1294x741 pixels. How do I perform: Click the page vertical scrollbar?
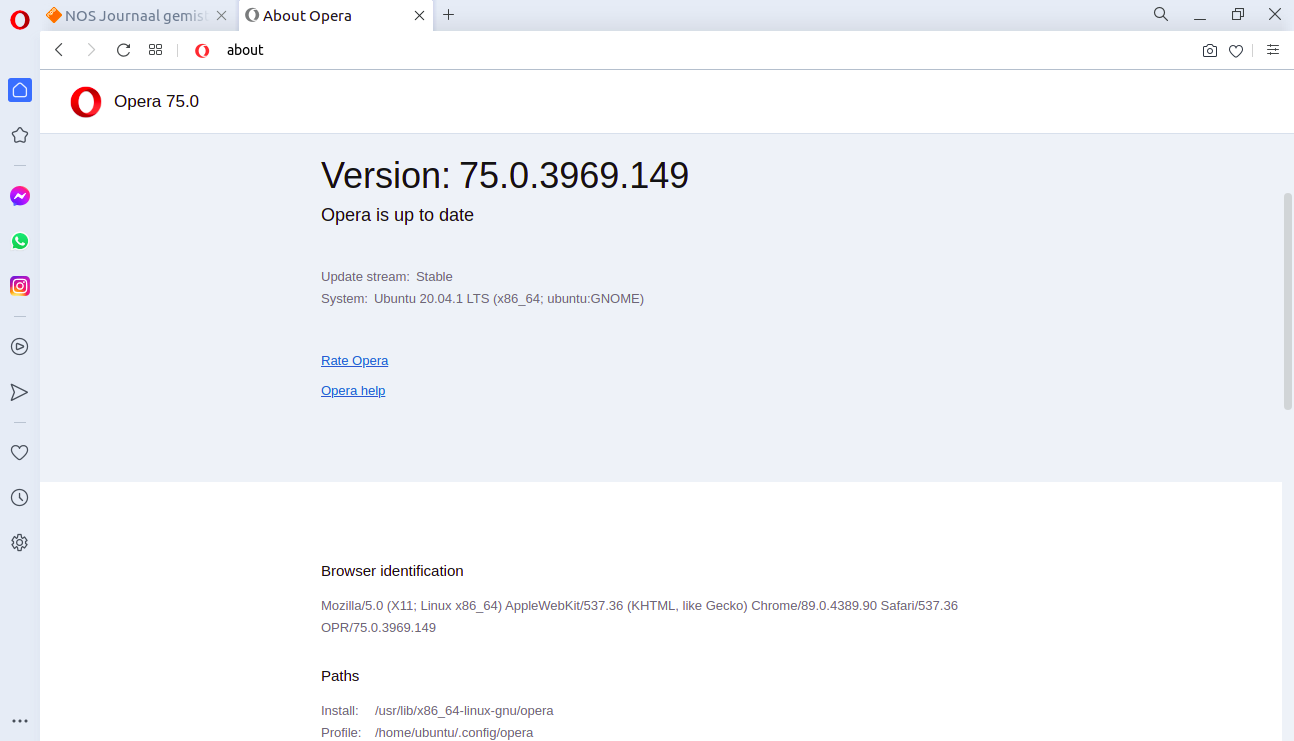pos(1287,300)
